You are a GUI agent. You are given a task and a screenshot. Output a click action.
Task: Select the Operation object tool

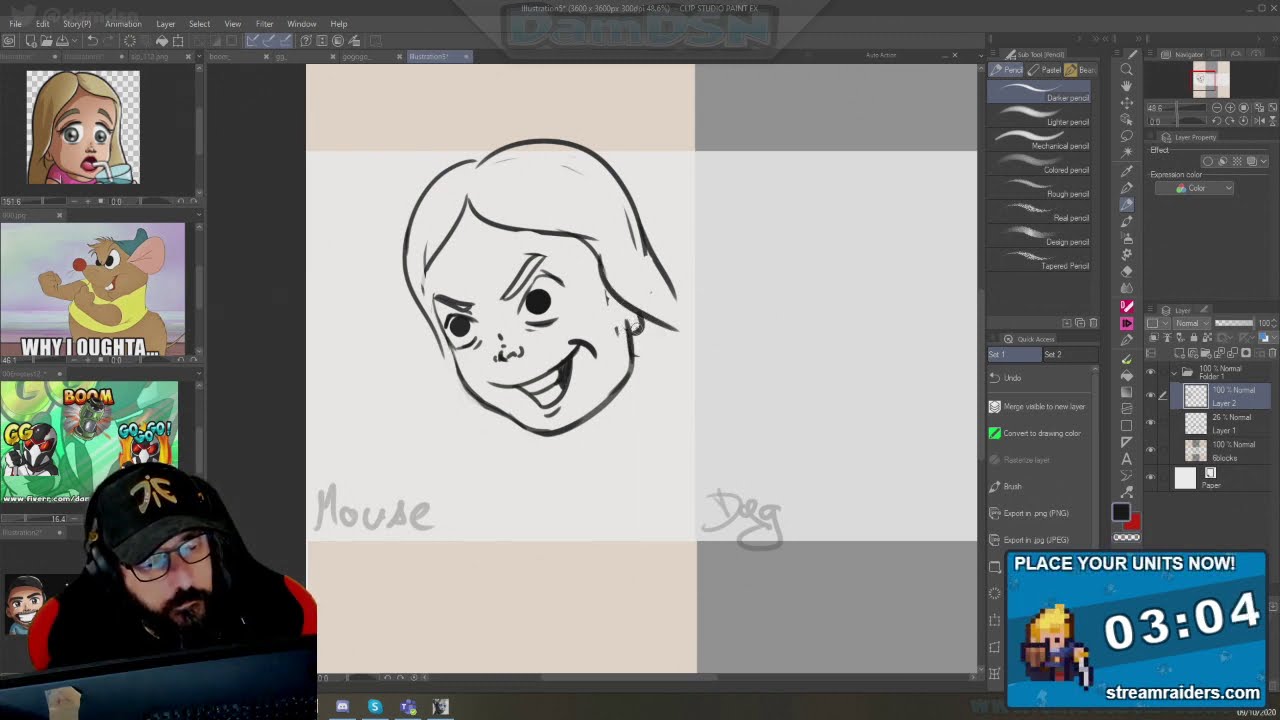(x=1126, y=120)
